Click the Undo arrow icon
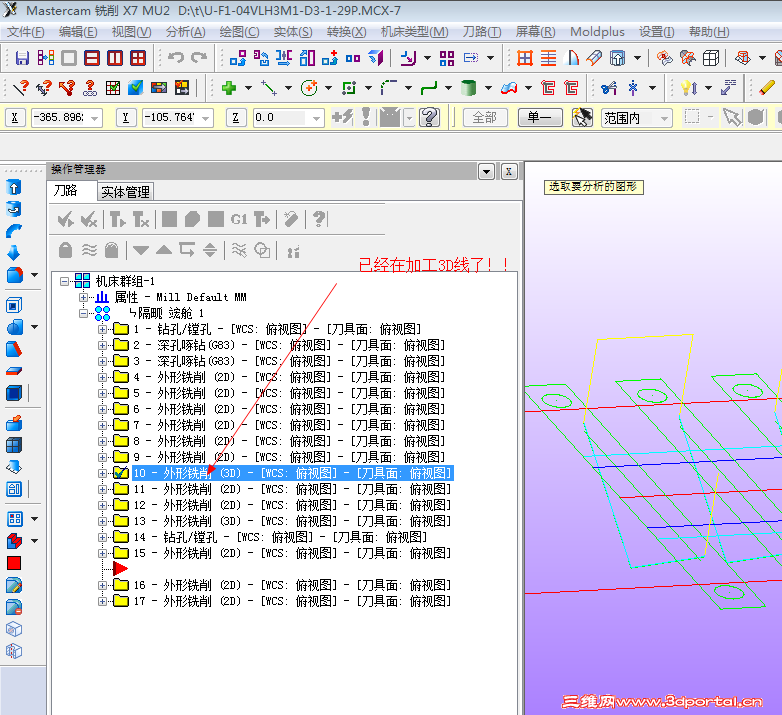The width and height of the screenshot is (782, 715). (x=175, y=58)
